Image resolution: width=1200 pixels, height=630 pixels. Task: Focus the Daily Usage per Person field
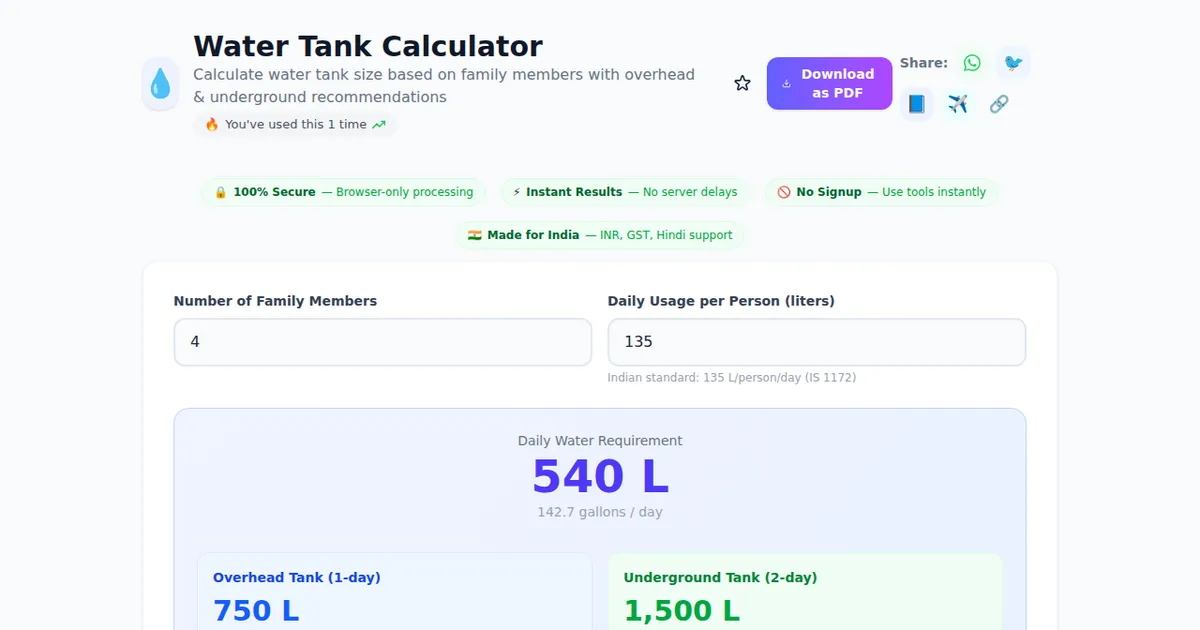click(816, 342)
